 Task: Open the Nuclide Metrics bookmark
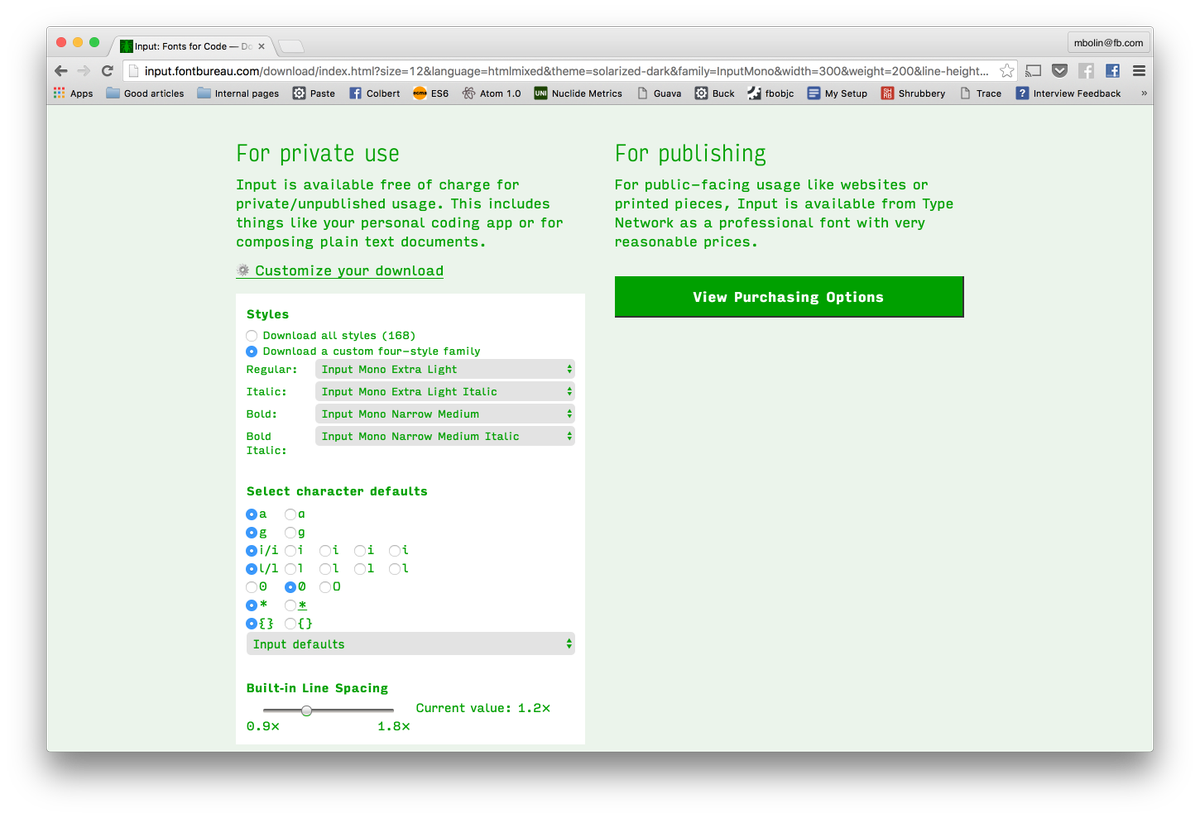(x=578, y=93)
